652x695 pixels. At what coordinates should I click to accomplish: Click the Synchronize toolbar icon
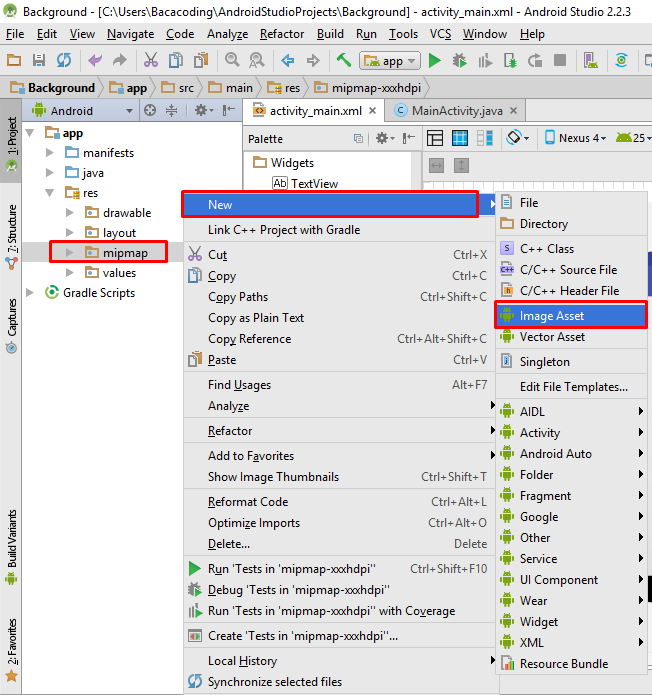64,60
